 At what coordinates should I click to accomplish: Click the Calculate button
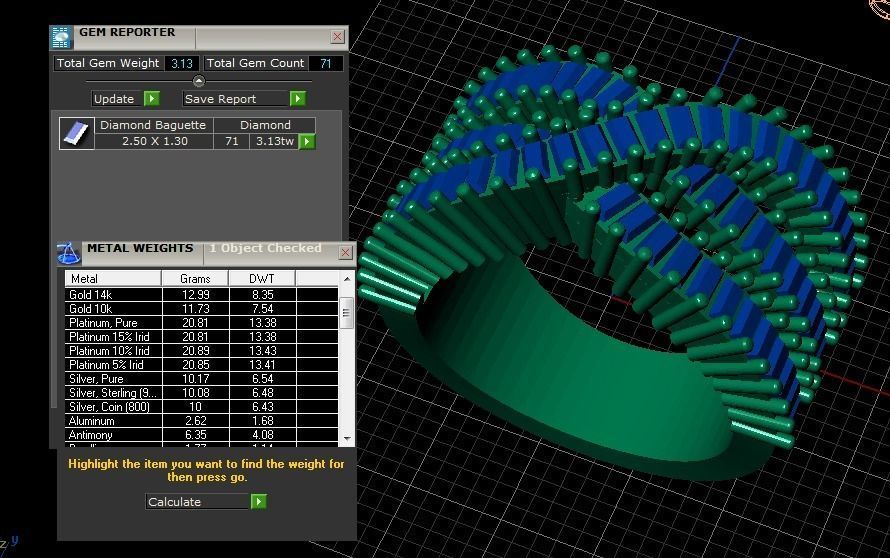coord(198,501)
